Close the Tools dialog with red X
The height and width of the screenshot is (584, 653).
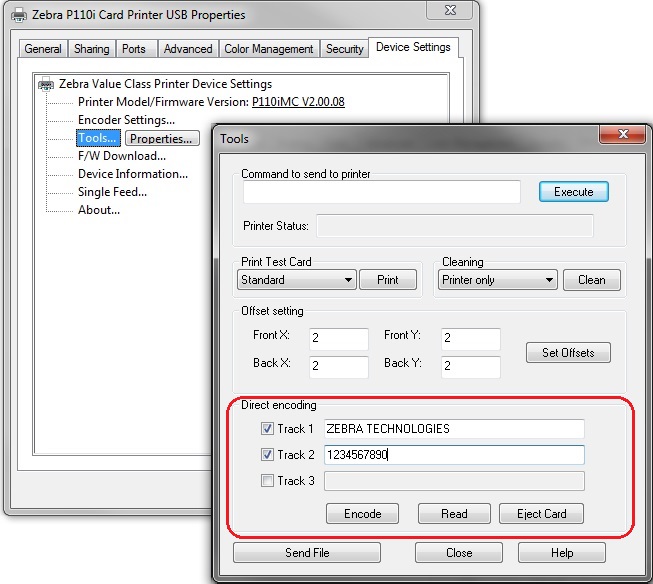click(623, 134)
